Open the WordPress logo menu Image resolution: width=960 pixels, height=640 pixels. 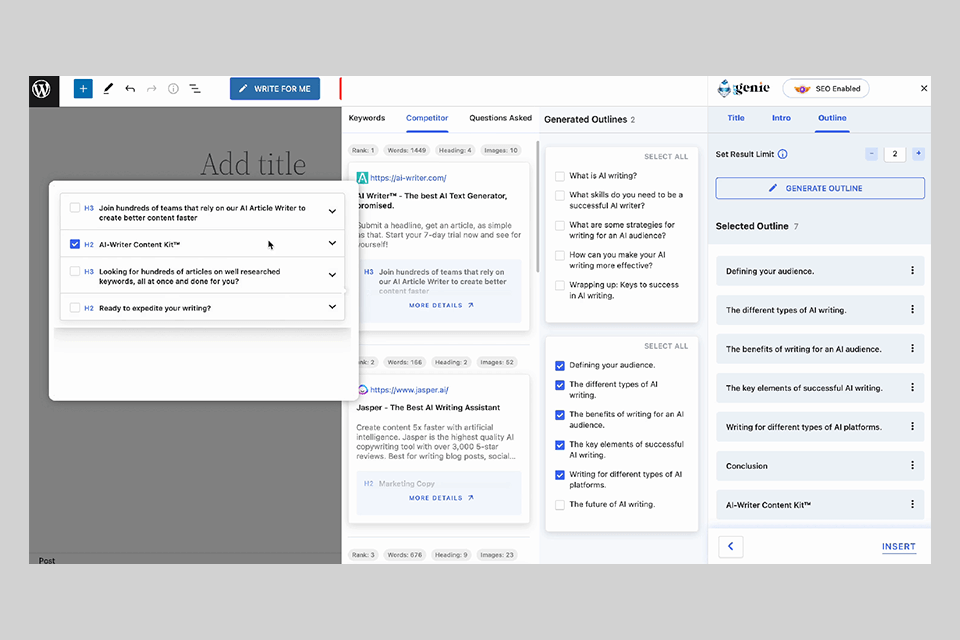pos(43,91)
